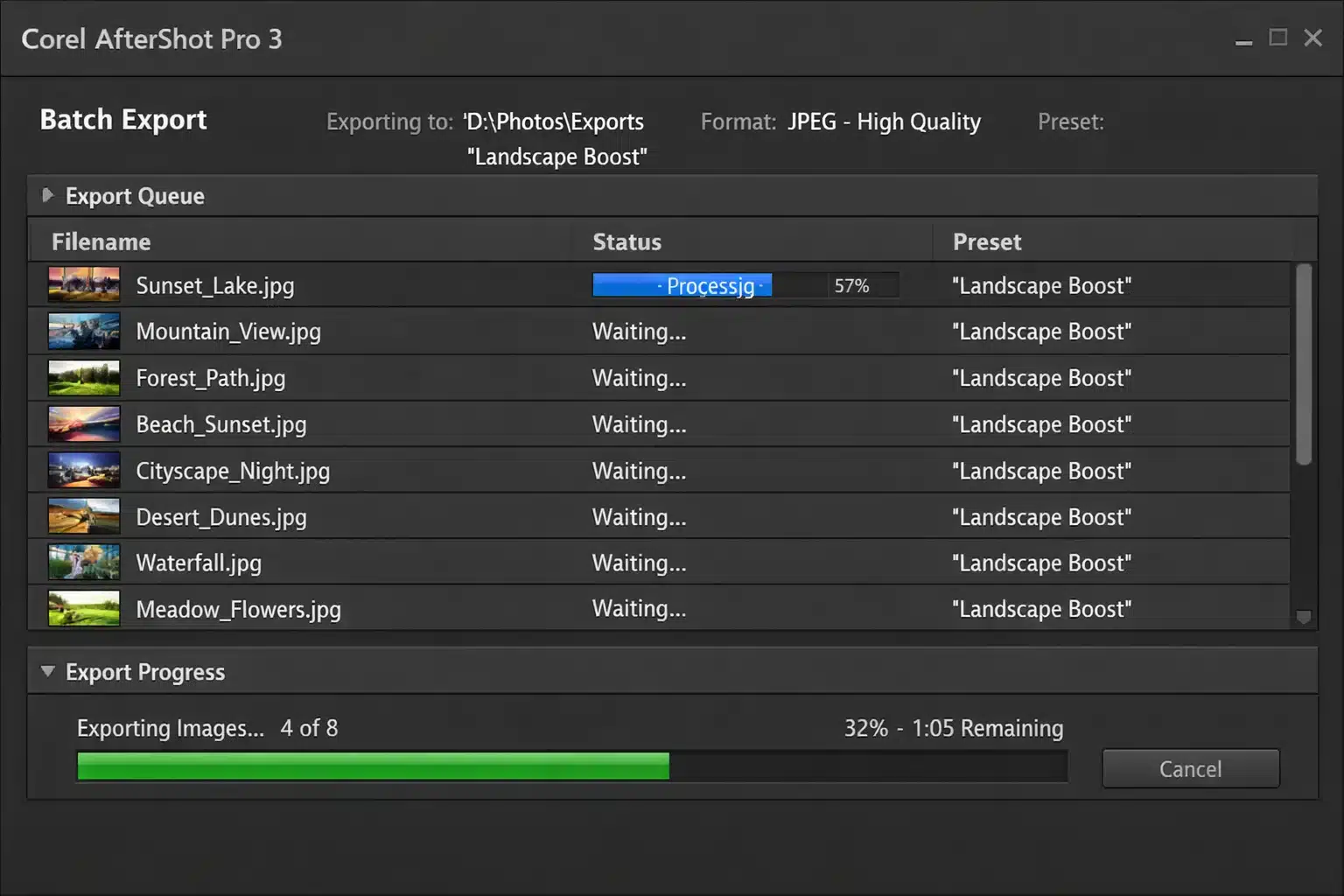Click the Cityscape_Night.jpg thumbnail
1344x896 pixels.
click(x=83, y=470)
